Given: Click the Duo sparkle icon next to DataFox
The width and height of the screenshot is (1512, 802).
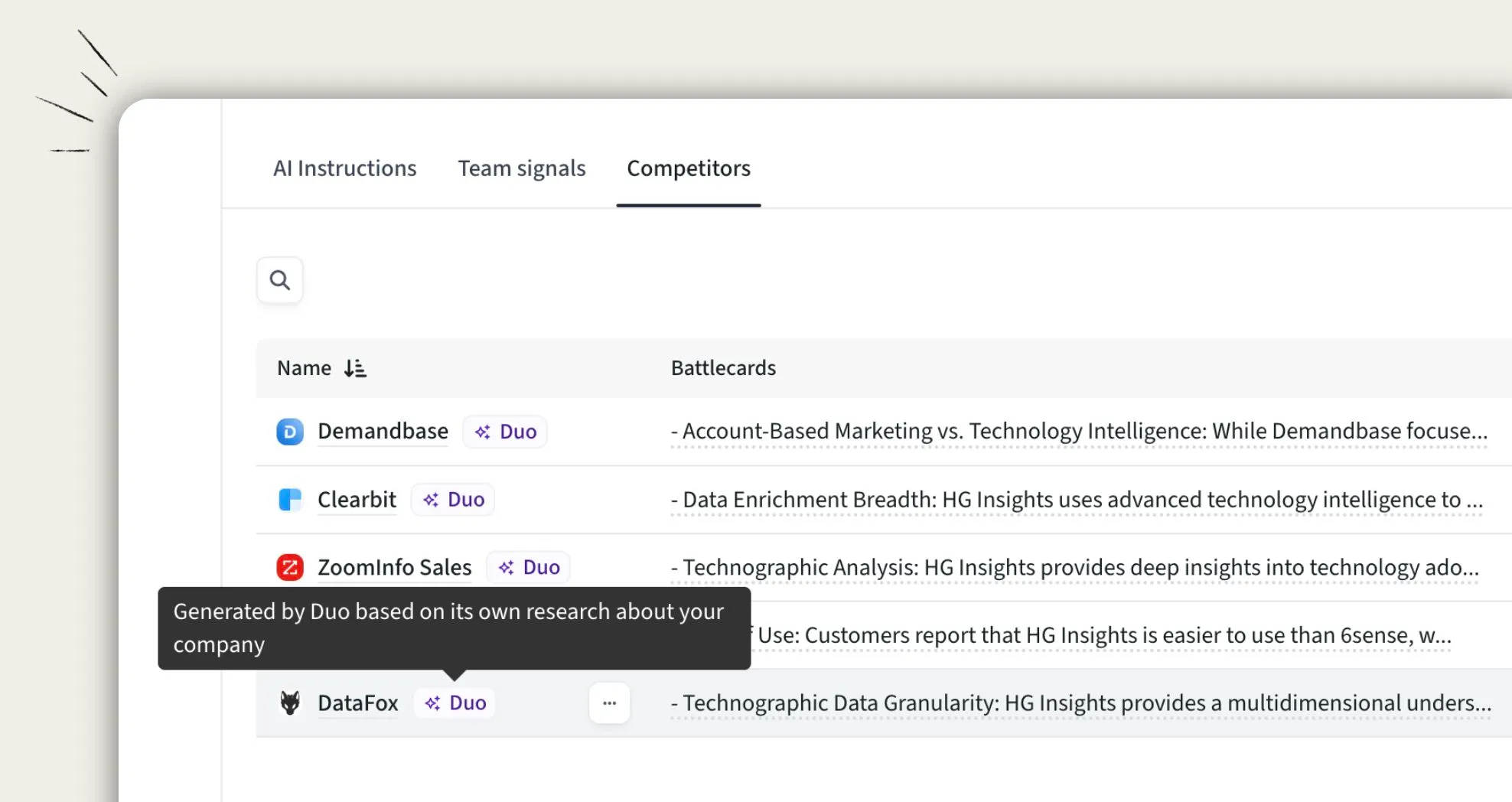Looking at the screenshot, I should click(x=433, y=703).
